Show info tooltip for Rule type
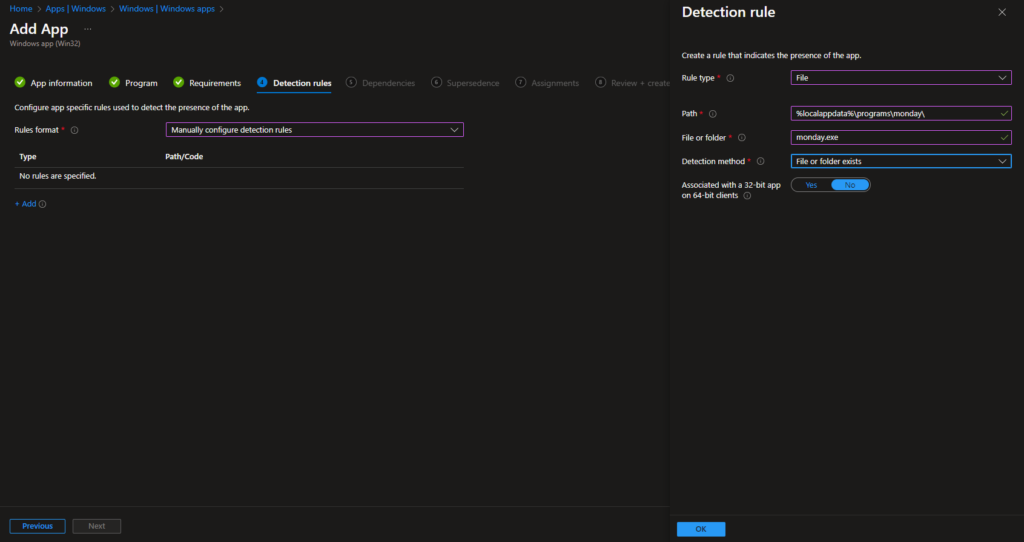 point(730,78)
